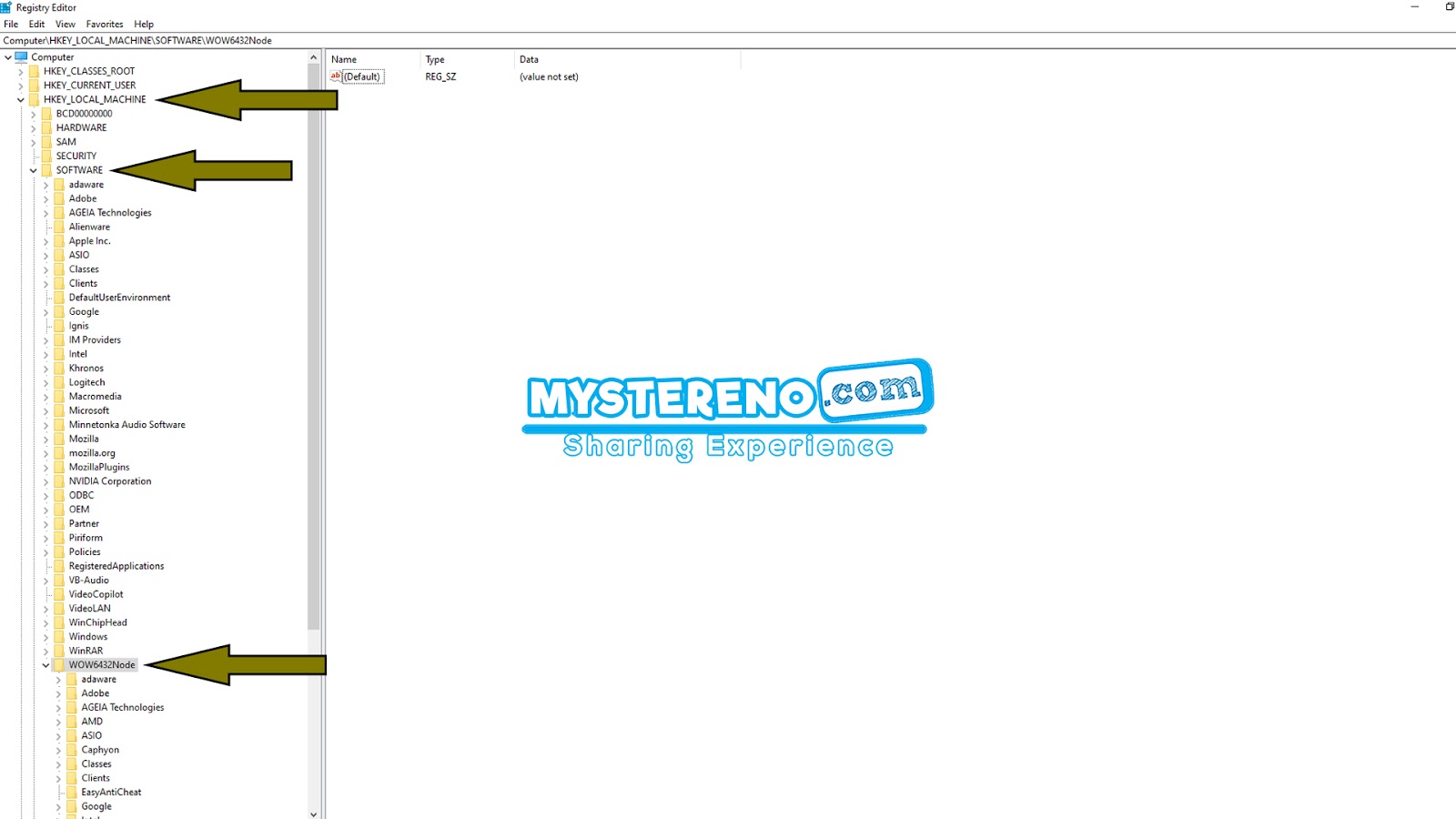
Task: Select the WinRAR folder icon
Action: pyautogui.click(x=59, y=650)
